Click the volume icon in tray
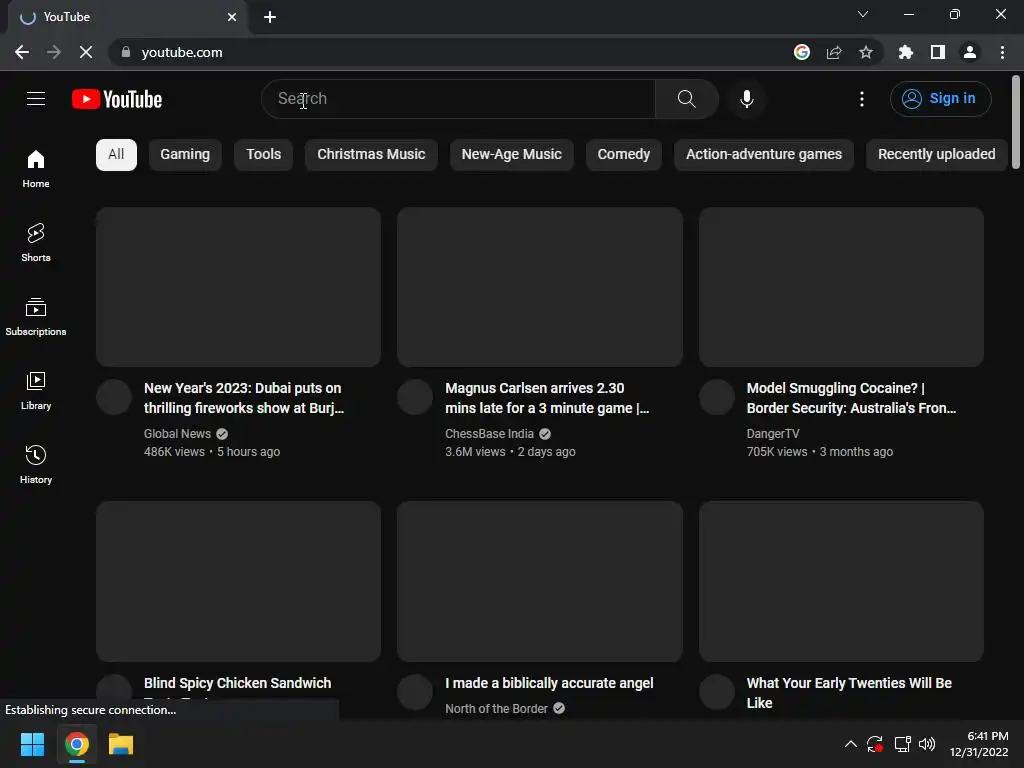This screenshot has width=1024, height=768. coord(927,744)
